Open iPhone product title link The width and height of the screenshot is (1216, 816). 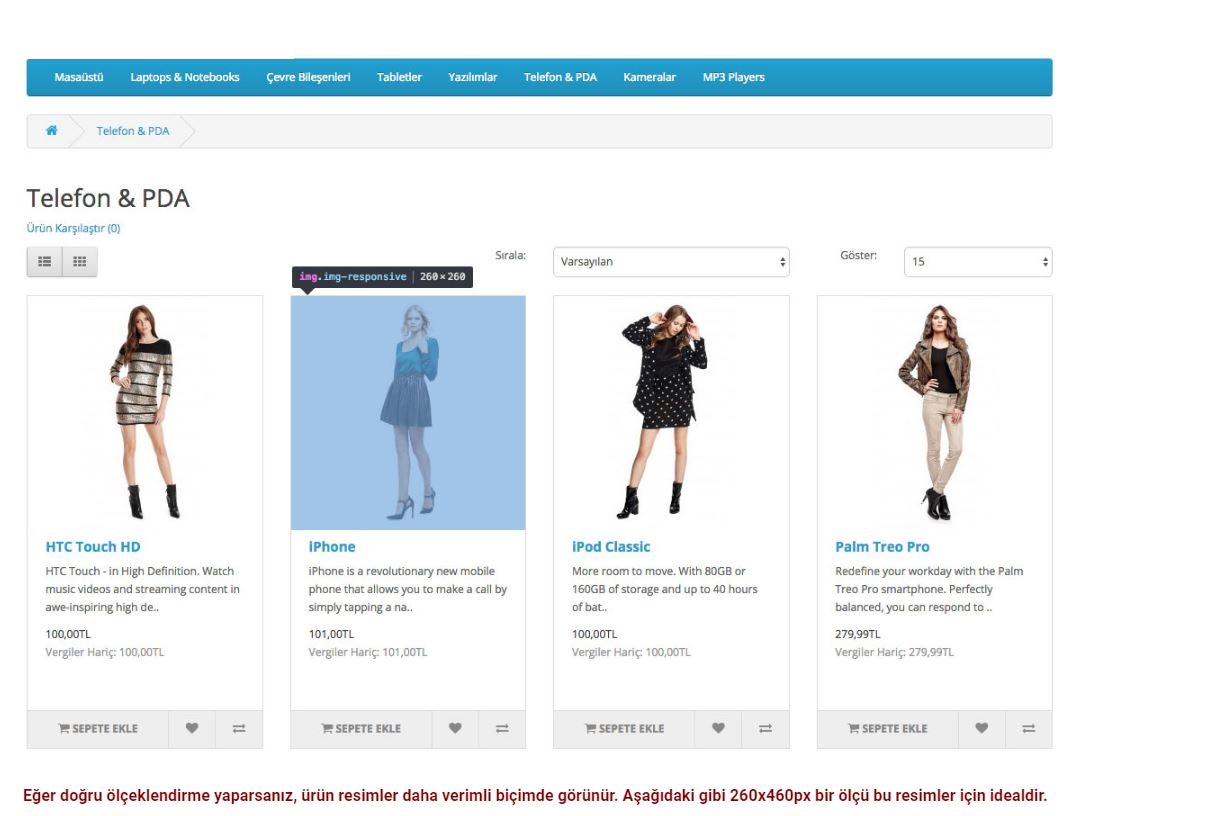(x=332, y=547)
